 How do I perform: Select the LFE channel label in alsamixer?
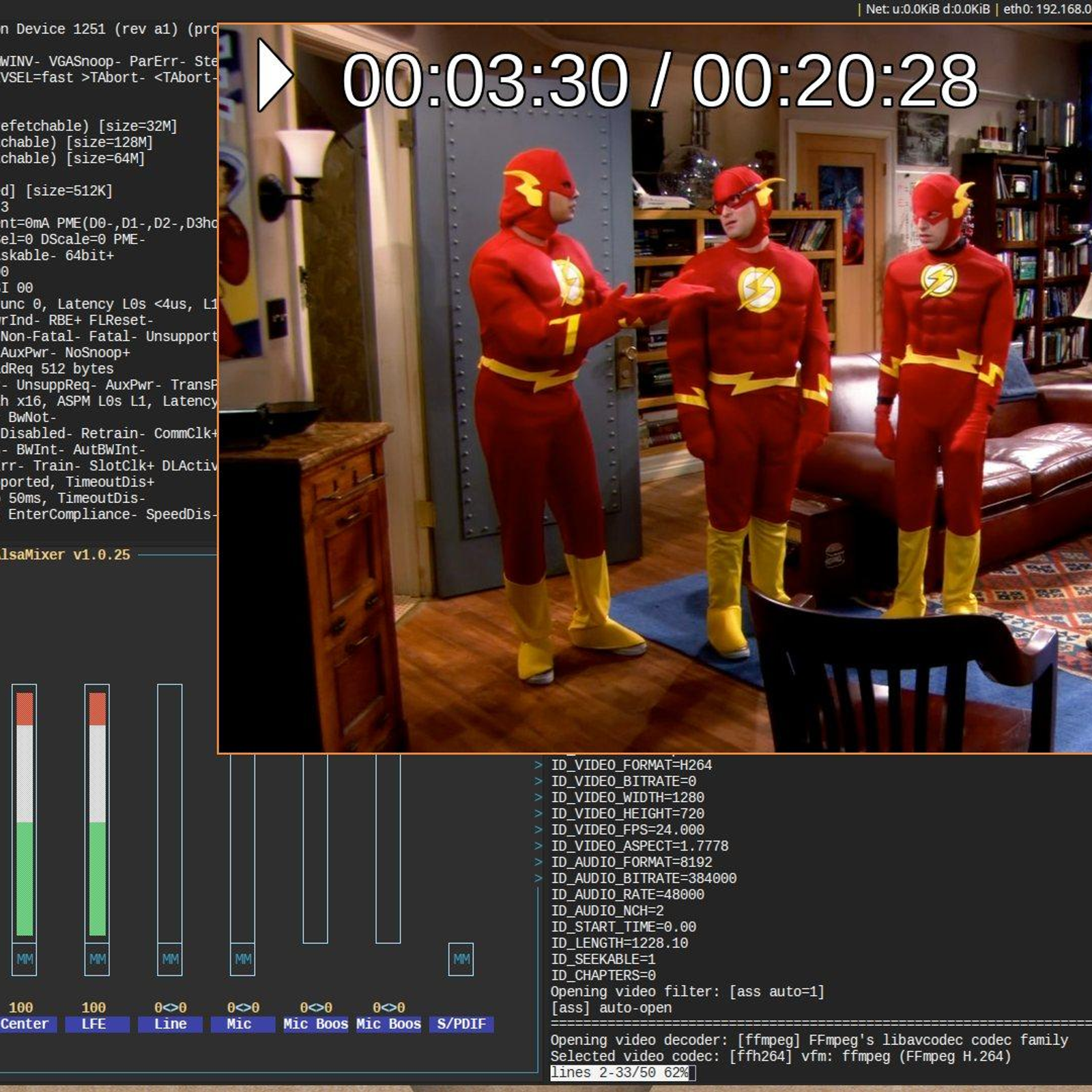pyautogui.click(x=98, y=1024)
